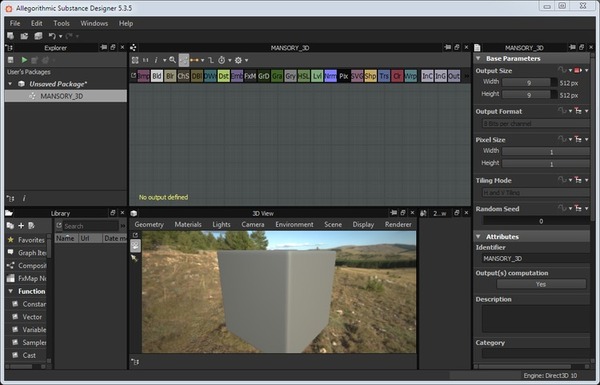Image resolution: width=600 pixels, height=385 pixels.
Task: Add a Channels Shuffle (ChS) node
Action: click(183, 76)
